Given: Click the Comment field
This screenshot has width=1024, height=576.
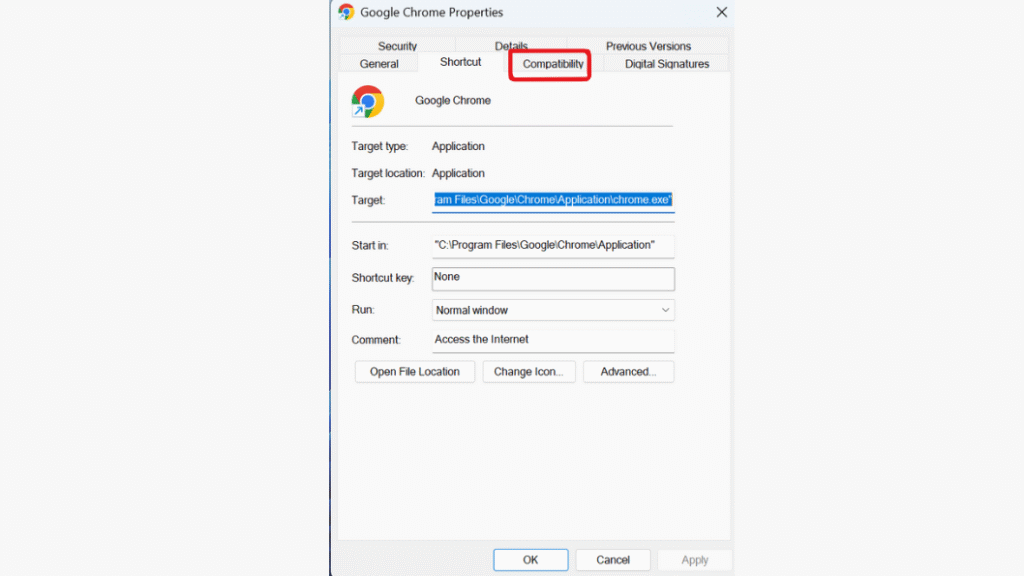Looking at the screenshot, I should click(x=552, y=340).
